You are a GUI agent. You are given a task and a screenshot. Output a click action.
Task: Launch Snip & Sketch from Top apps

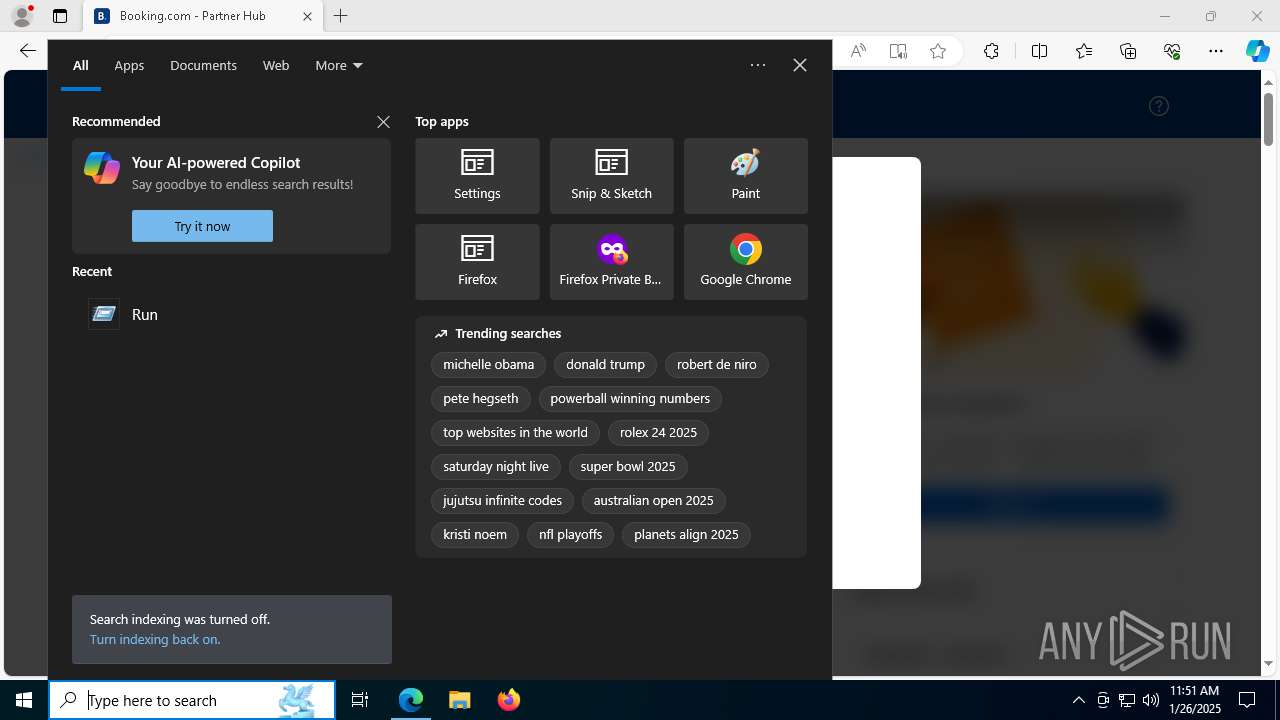pos(611,176)
